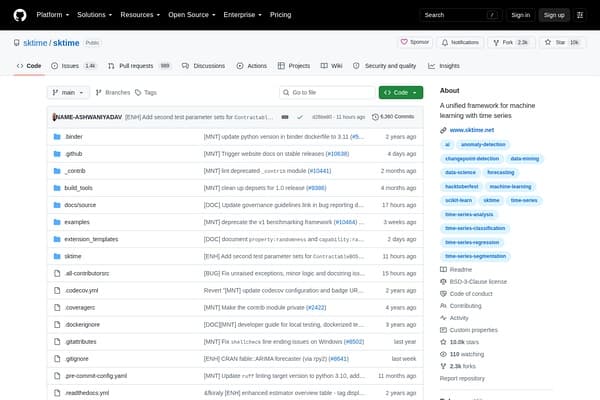This screenshot has width=600, height=400.
Task: Expand the Solutions menu
Action: [95, 15]
